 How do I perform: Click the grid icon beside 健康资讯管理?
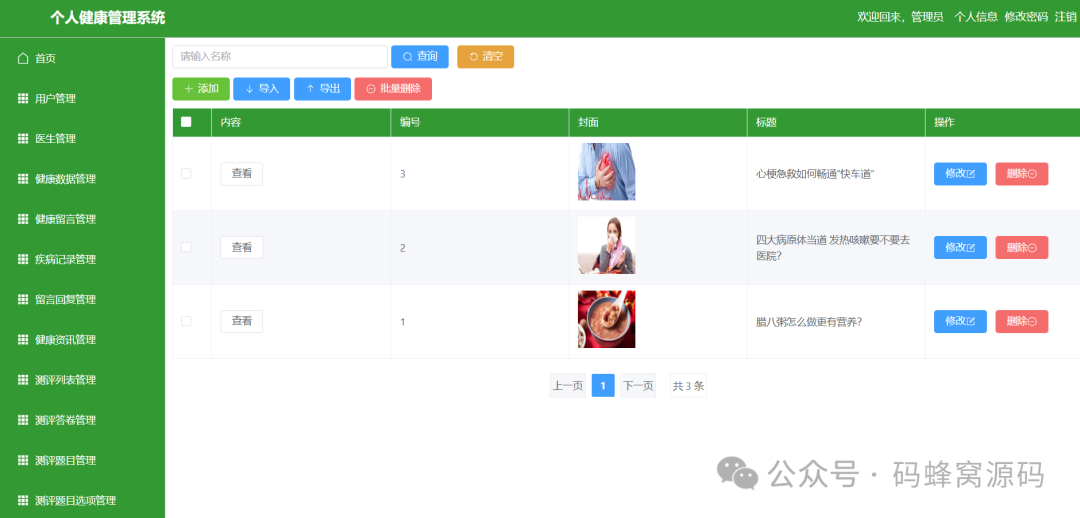23,340
